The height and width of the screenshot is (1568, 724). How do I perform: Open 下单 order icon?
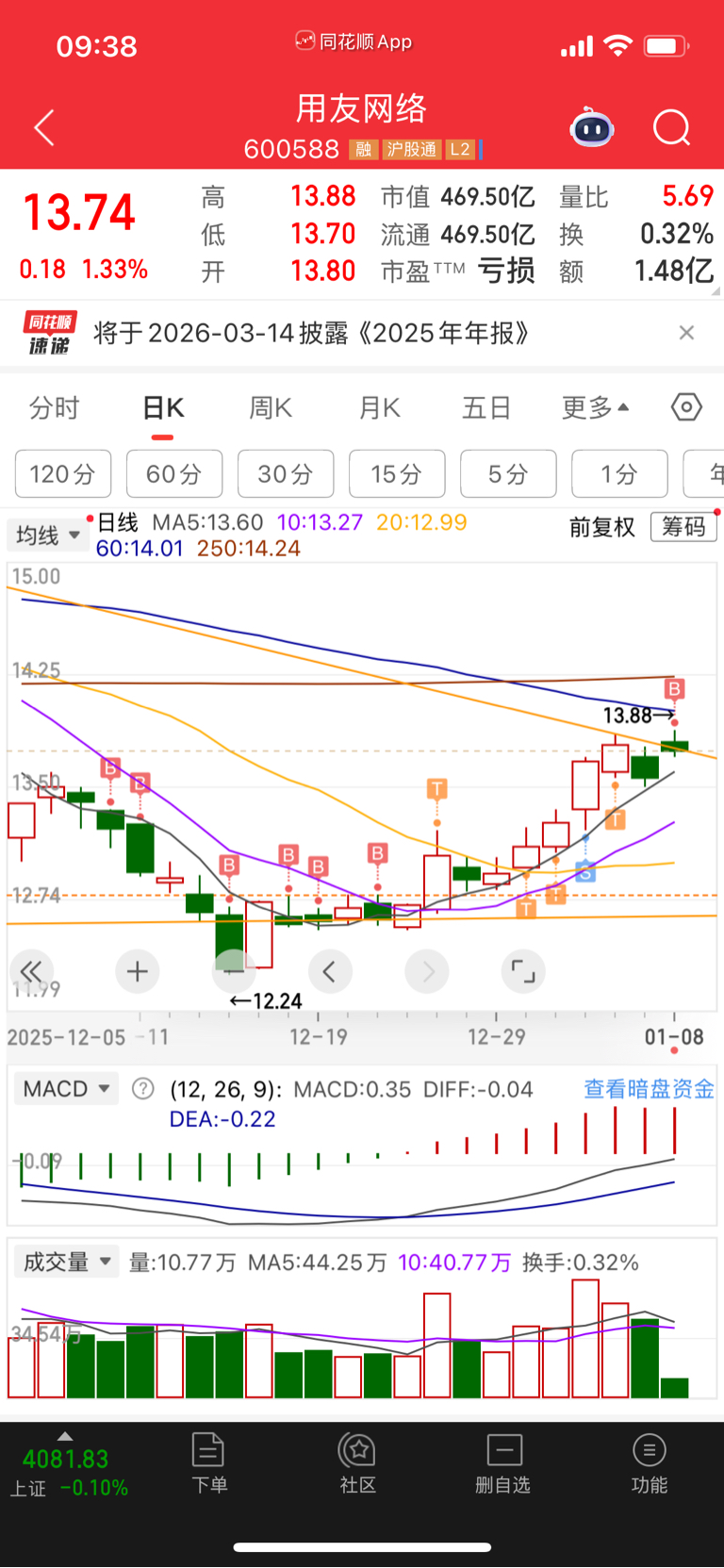point(208,1463)
